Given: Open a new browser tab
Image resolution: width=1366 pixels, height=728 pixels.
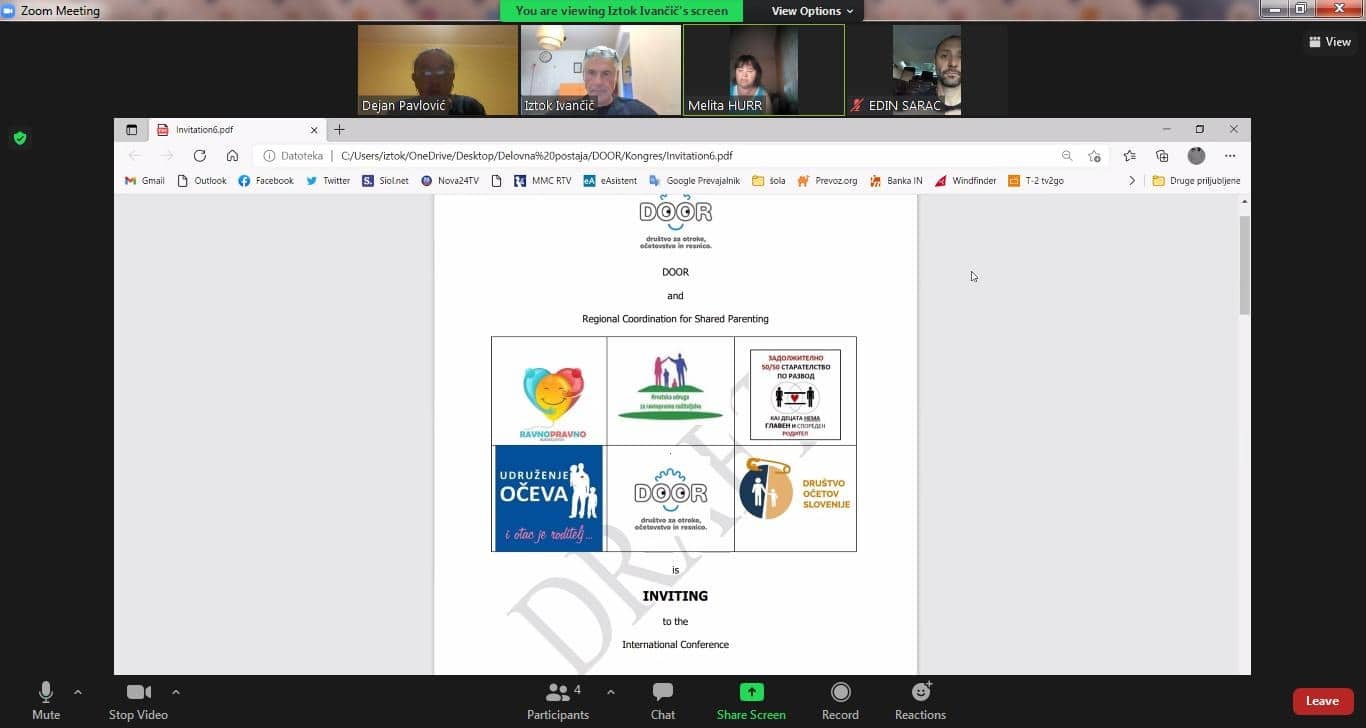Looking at the screenshot, I should [340, 130].
